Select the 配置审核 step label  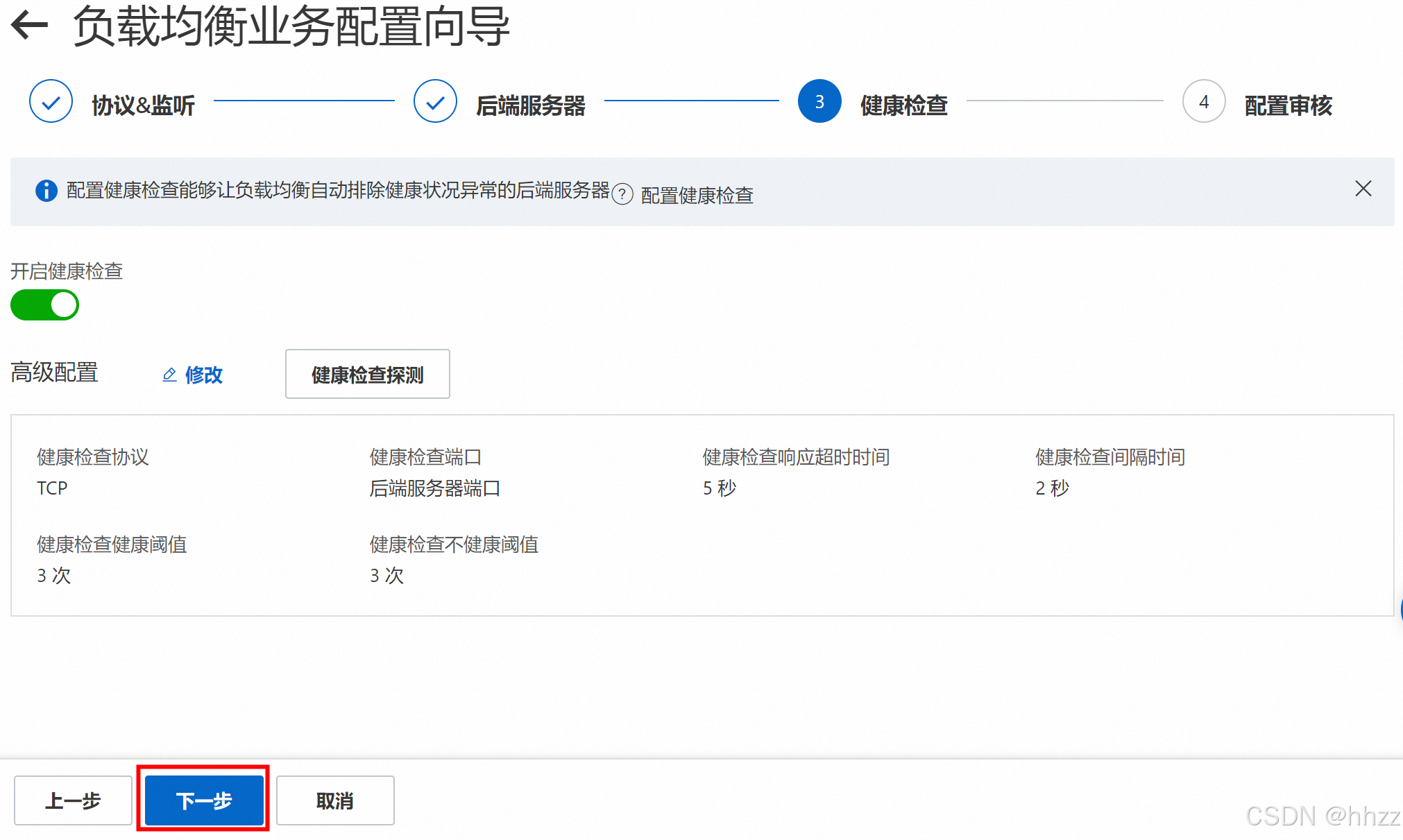1288,105
